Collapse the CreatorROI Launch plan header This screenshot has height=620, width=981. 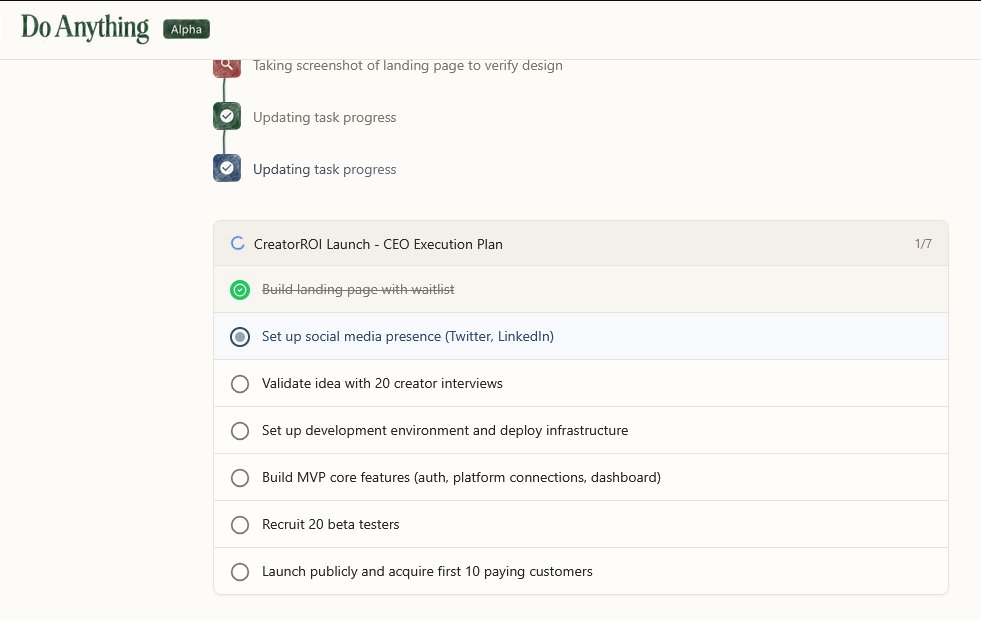pyautogui.click(x=580, y=243)
